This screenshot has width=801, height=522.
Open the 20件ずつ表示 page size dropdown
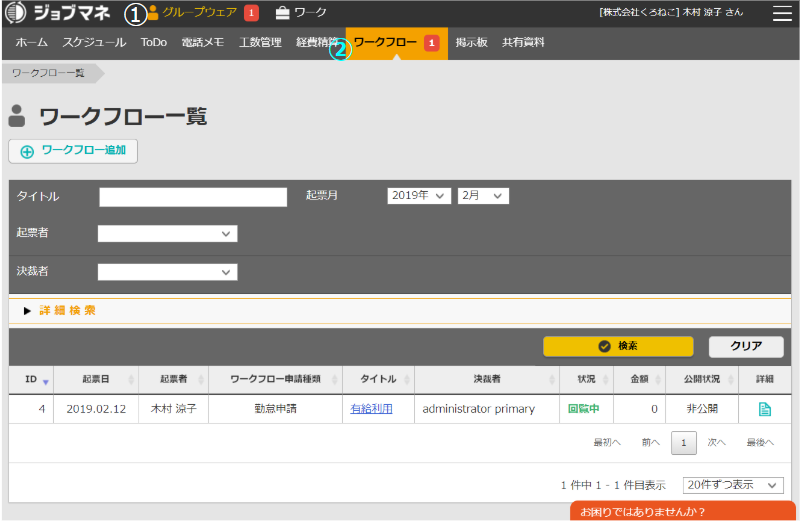[733, 485]
